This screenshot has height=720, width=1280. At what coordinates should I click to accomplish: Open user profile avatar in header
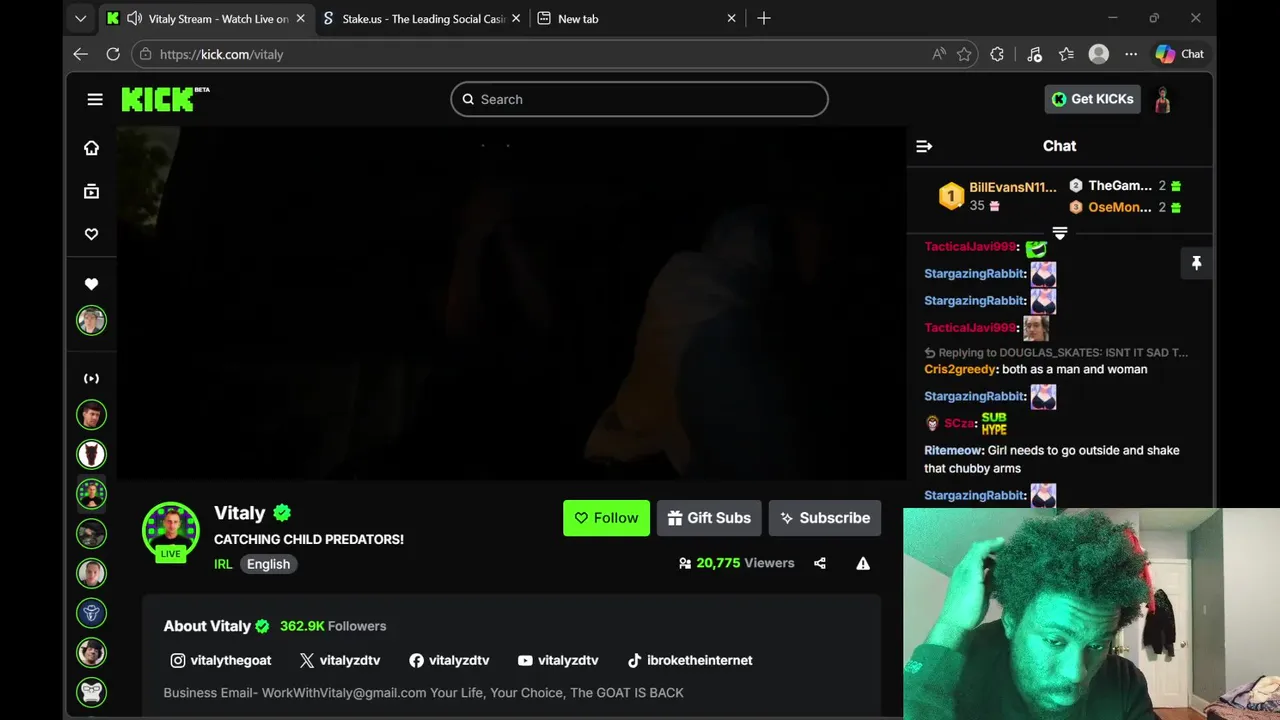1163,99
